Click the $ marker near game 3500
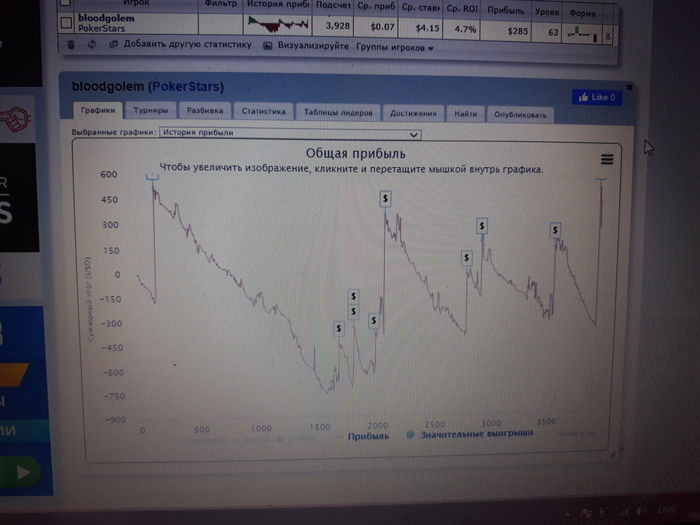 point(555,230)
